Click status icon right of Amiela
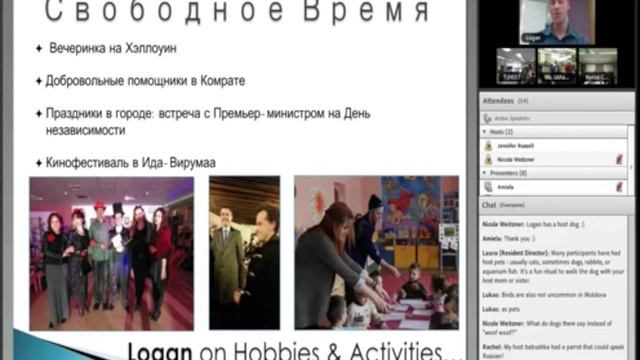This screenshot has width=640, height=360. click(x=619, y=187)
